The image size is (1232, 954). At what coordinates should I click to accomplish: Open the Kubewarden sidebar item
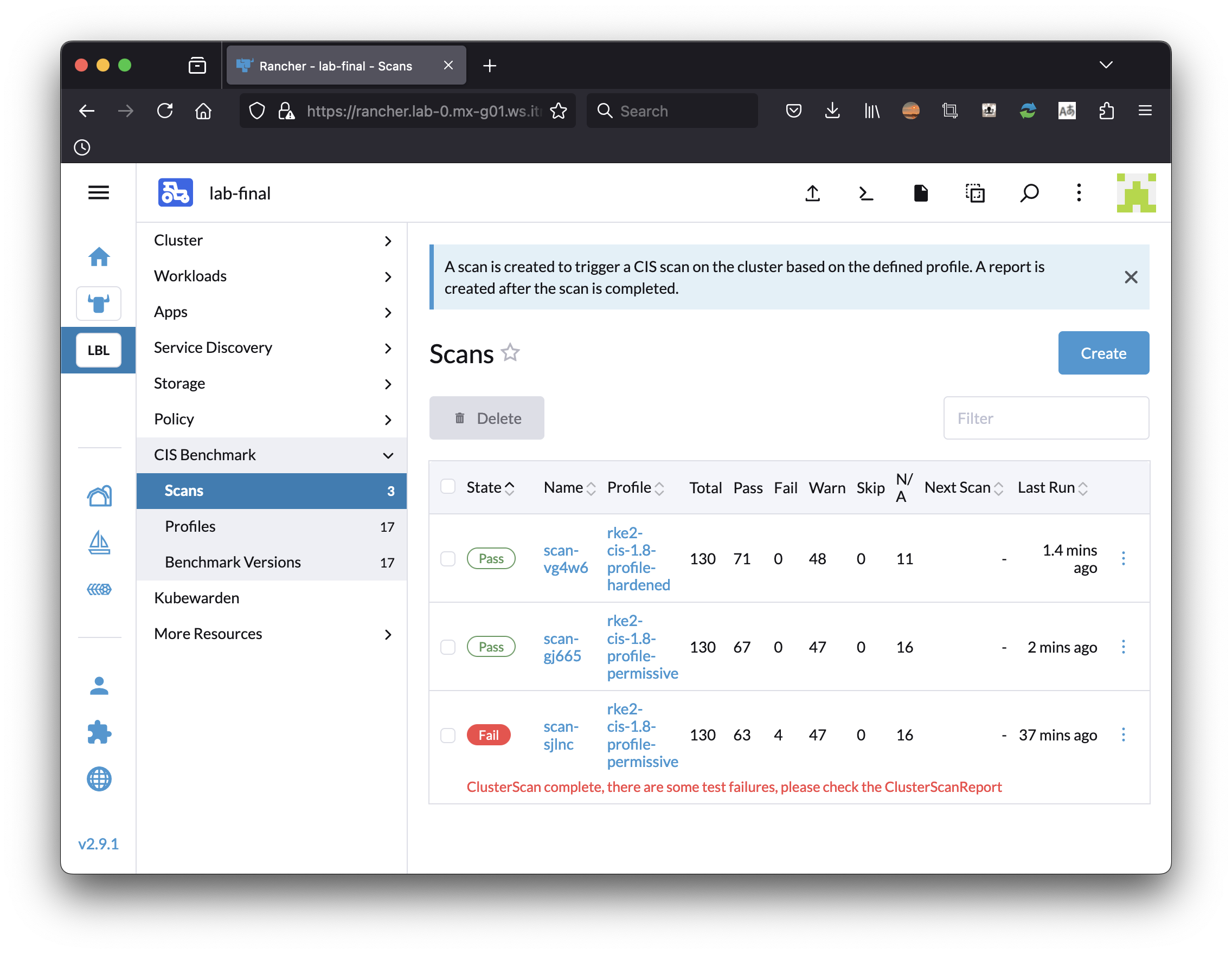click(271, 598)
